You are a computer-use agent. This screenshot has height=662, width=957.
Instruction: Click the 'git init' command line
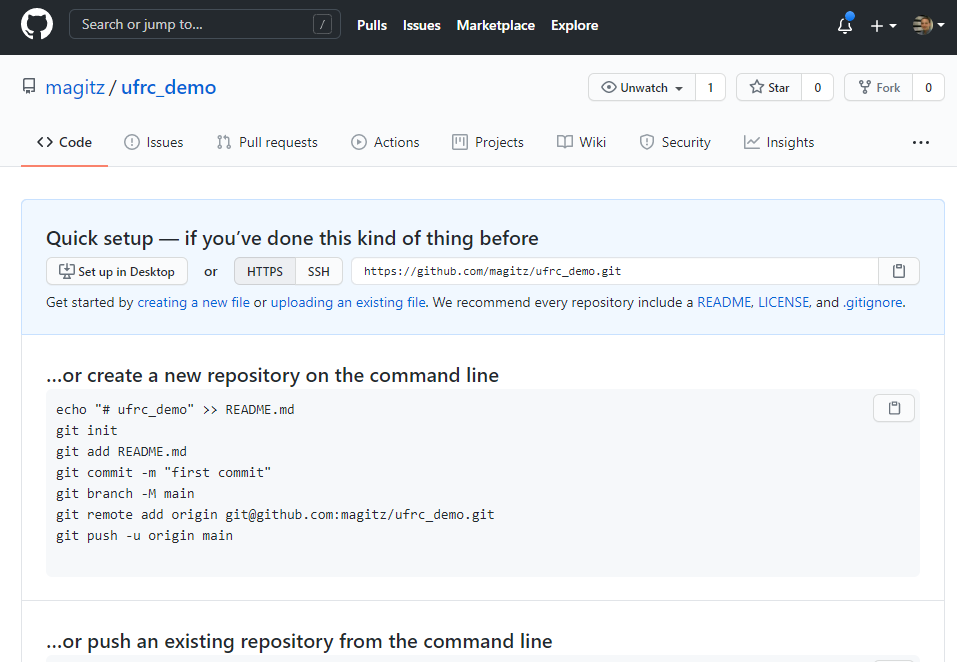pyautogui.click(x=87, y=430)
